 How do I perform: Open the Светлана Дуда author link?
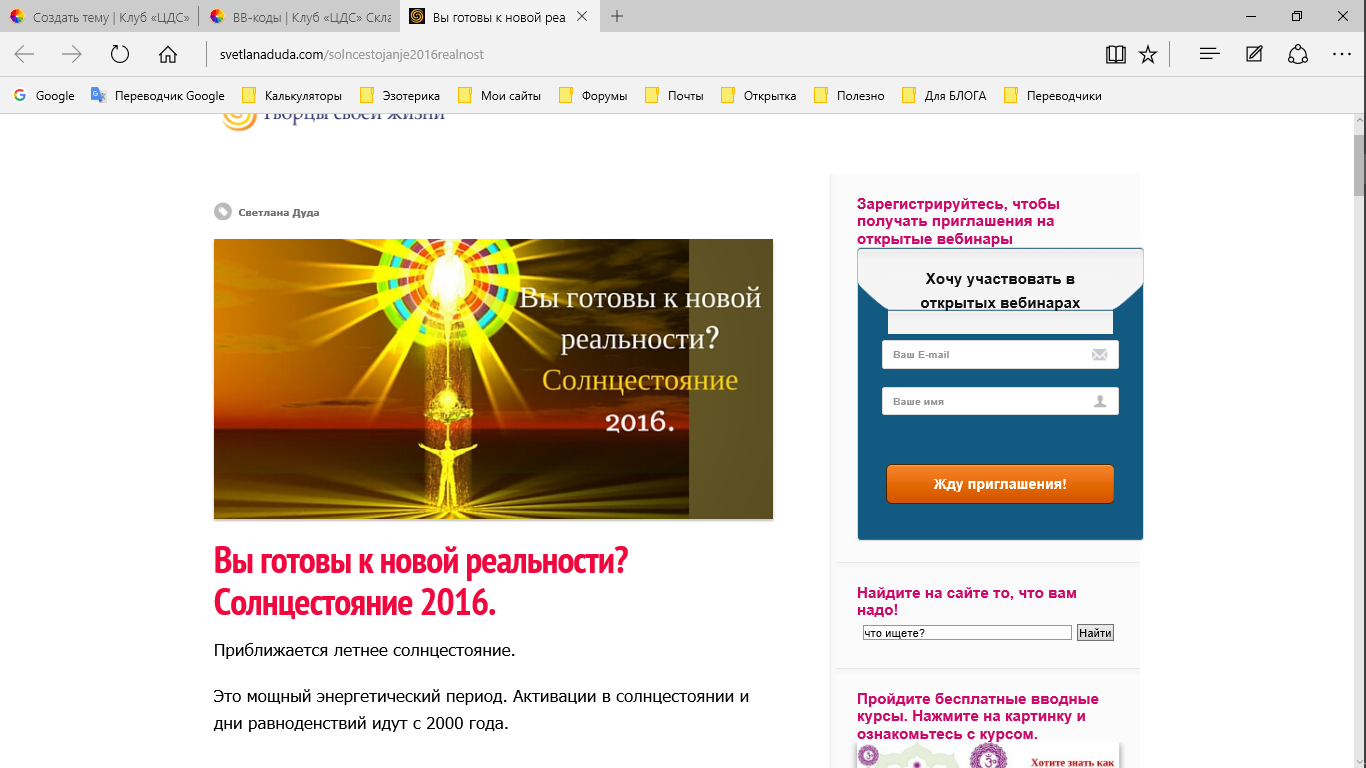pos(279,212)
